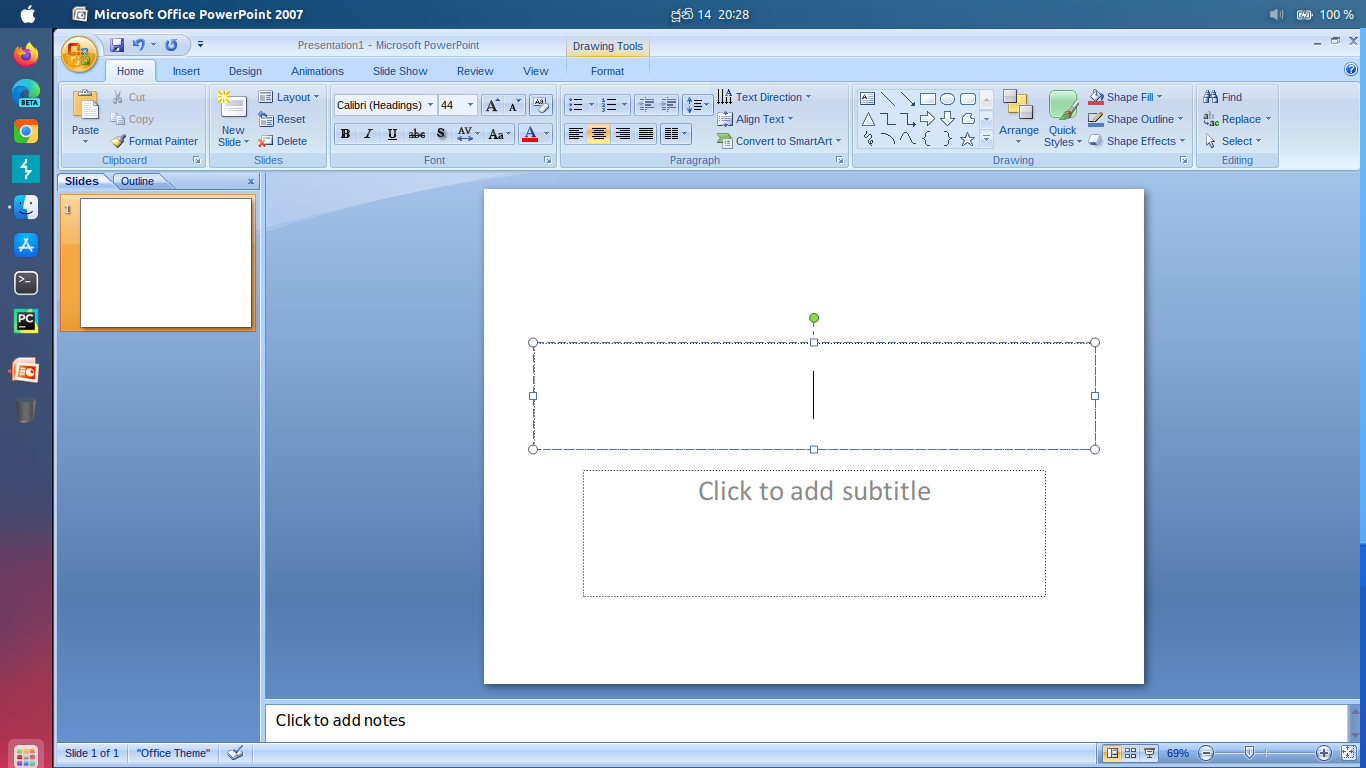Switch to the Outline pane tab
This screenshot has height=768, width=1366.
[138, 181]
